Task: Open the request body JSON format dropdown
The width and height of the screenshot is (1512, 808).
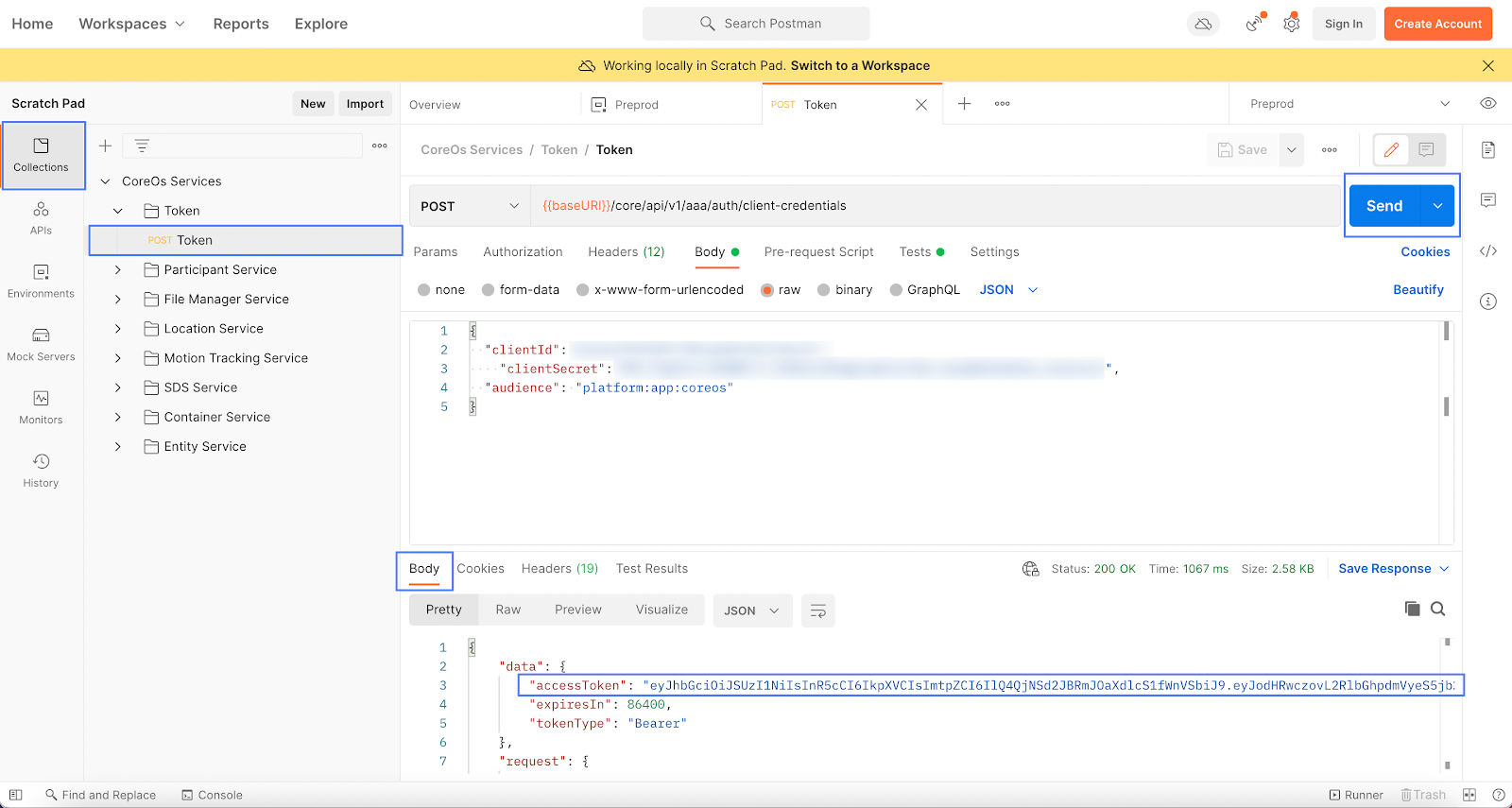Action: pyautogui.click(x=1008, y=290)
